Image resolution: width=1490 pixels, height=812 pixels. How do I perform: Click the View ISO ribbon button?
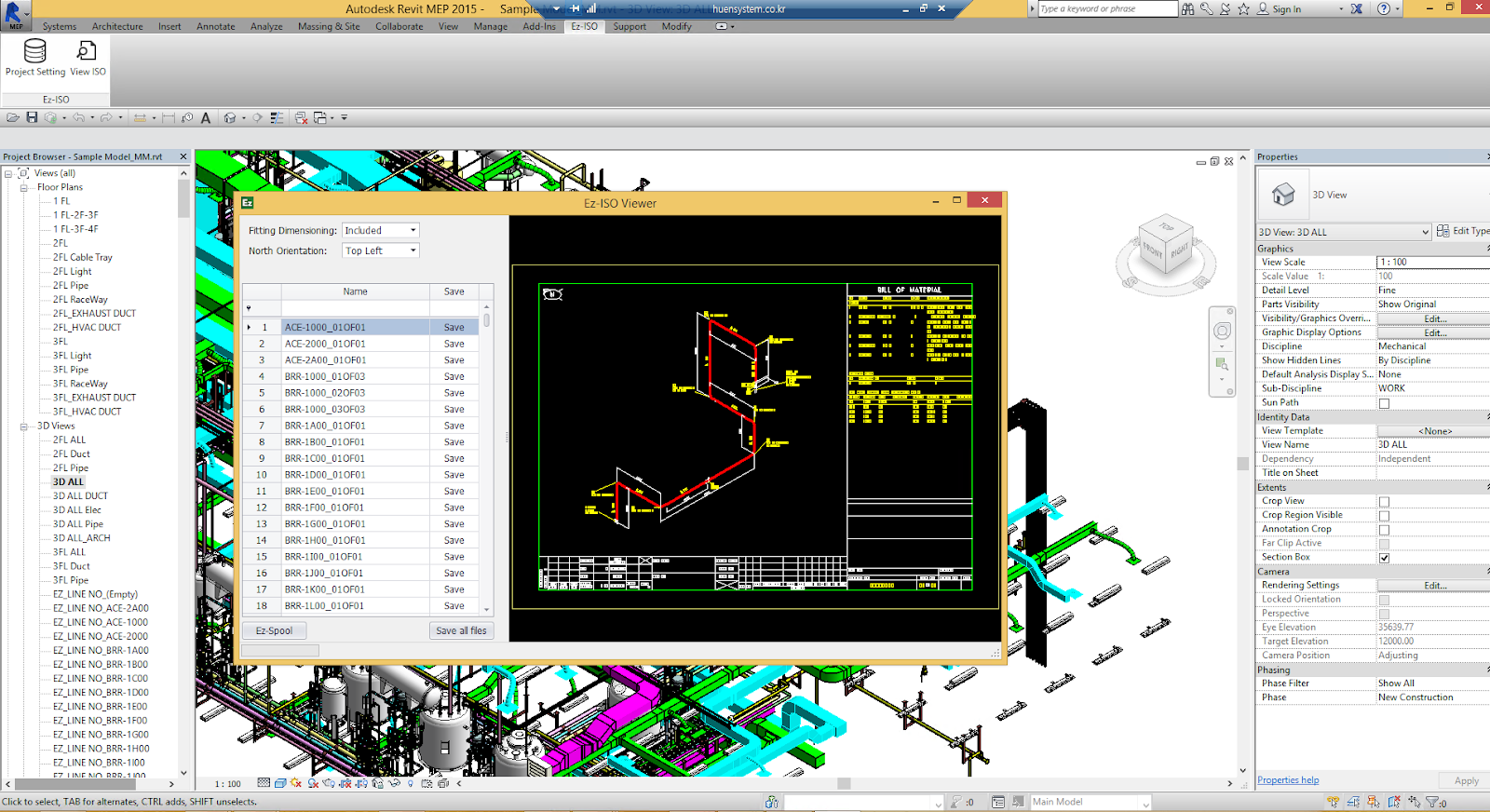[88, 58]
